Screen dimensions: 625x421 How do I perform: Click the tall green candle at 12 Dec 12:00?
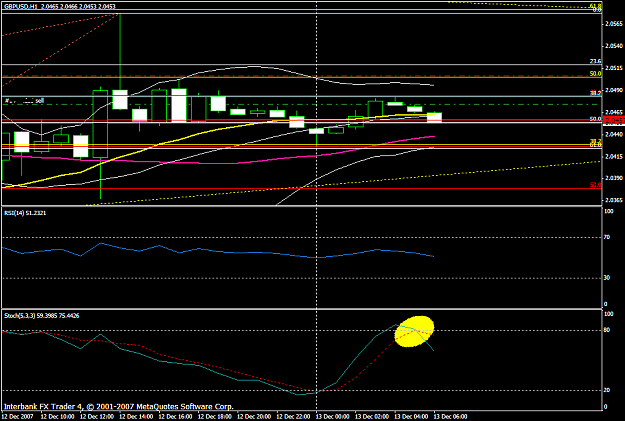coord(100,124)
